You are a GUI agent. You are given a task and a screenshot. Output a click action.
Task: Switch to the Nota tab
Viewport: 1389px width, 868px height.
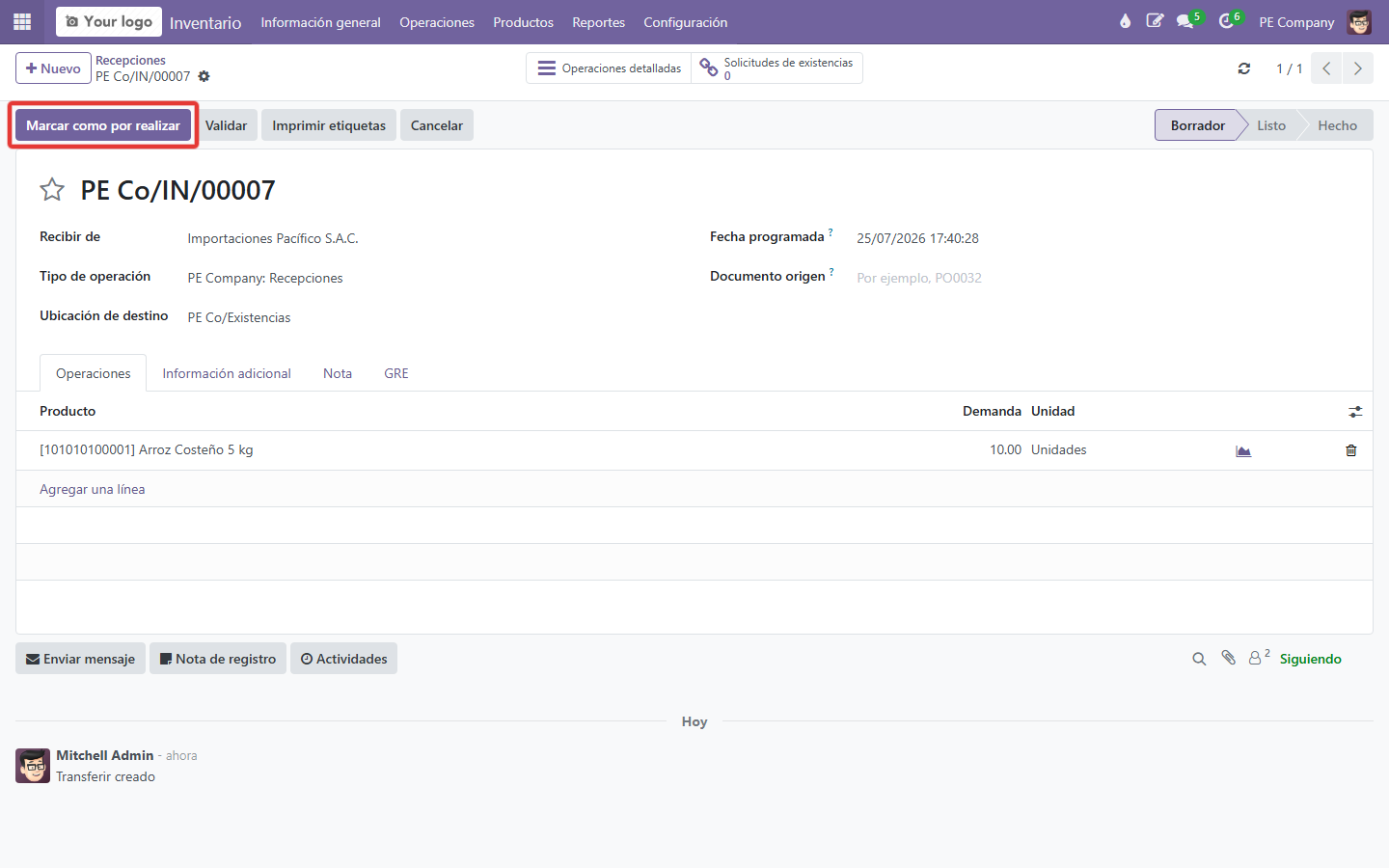click(x=338, y=373)
